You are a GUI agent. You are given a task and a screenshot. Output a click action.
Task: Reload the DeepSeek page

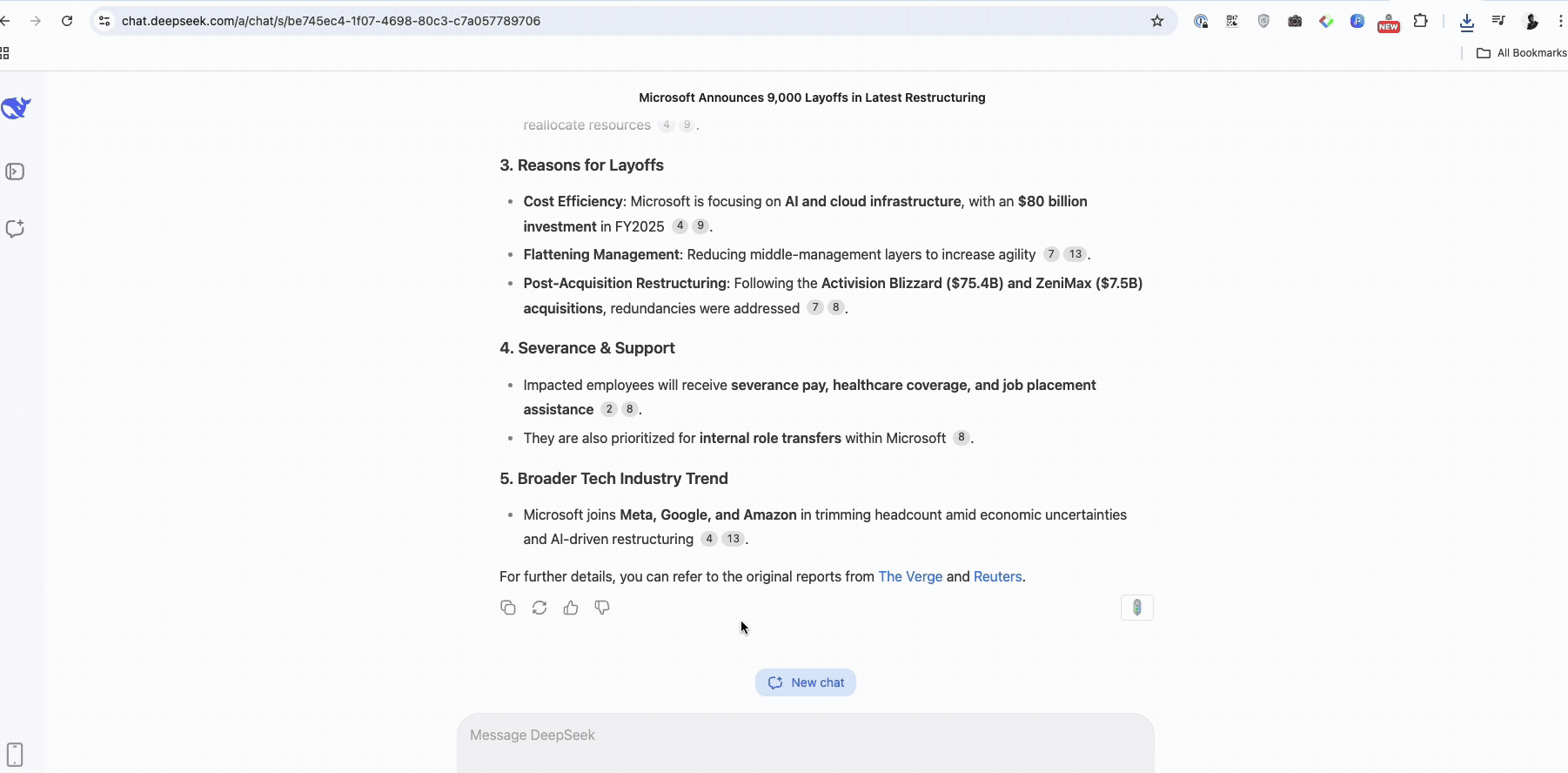click(67, 21)
